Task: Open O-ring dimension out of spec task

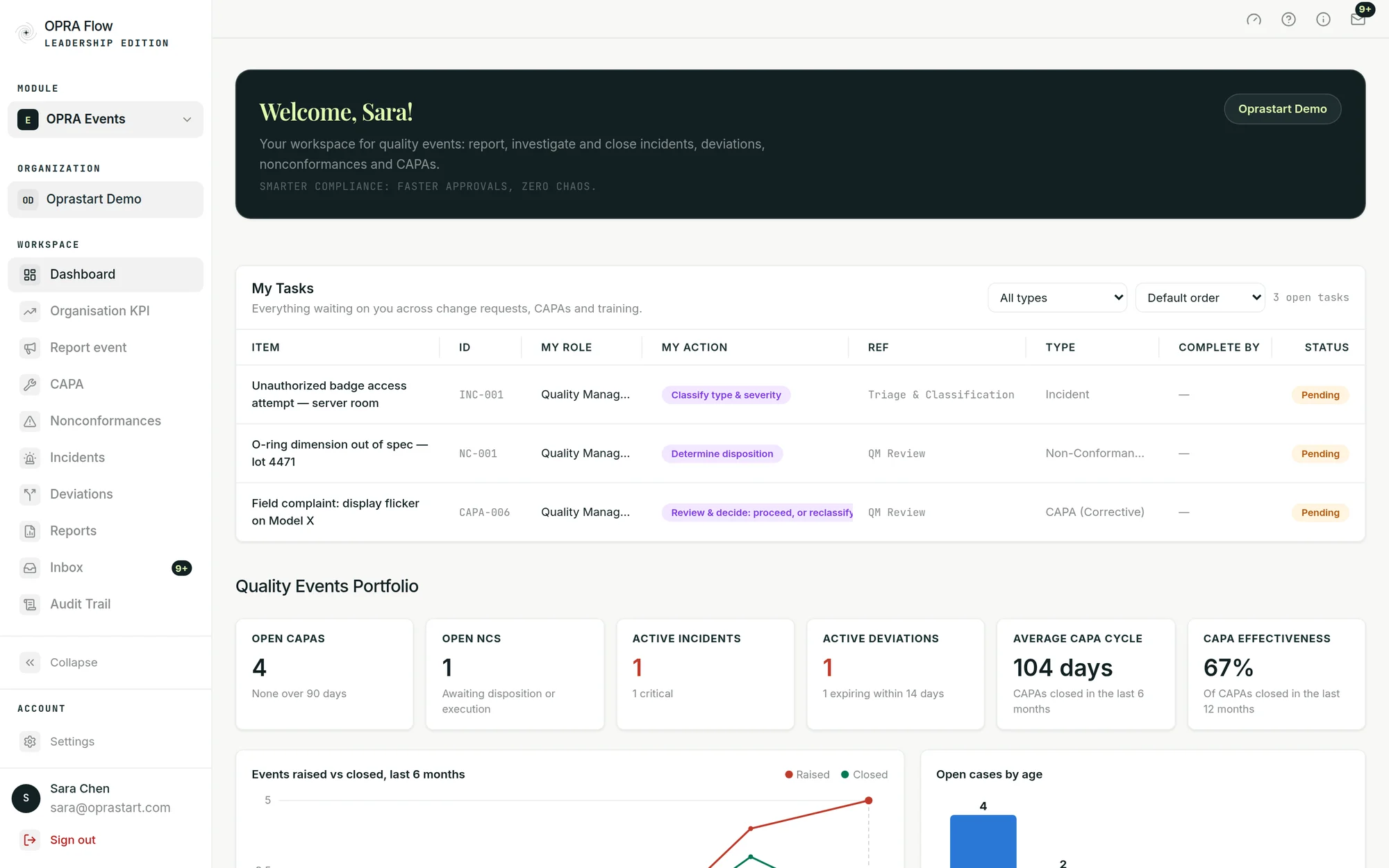Action: tap(340, 453)
